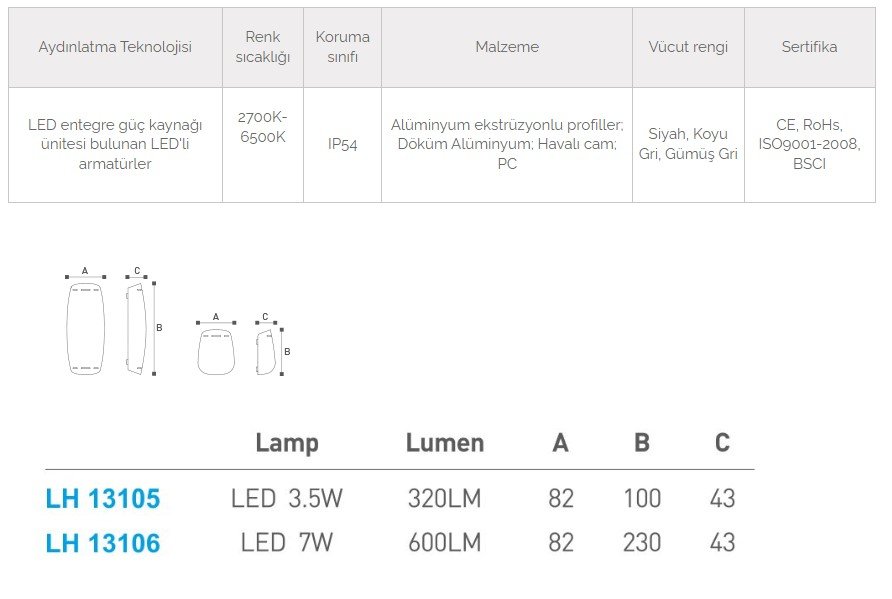
Task: Click the Lumen column heading
Action: pos(445,443)
